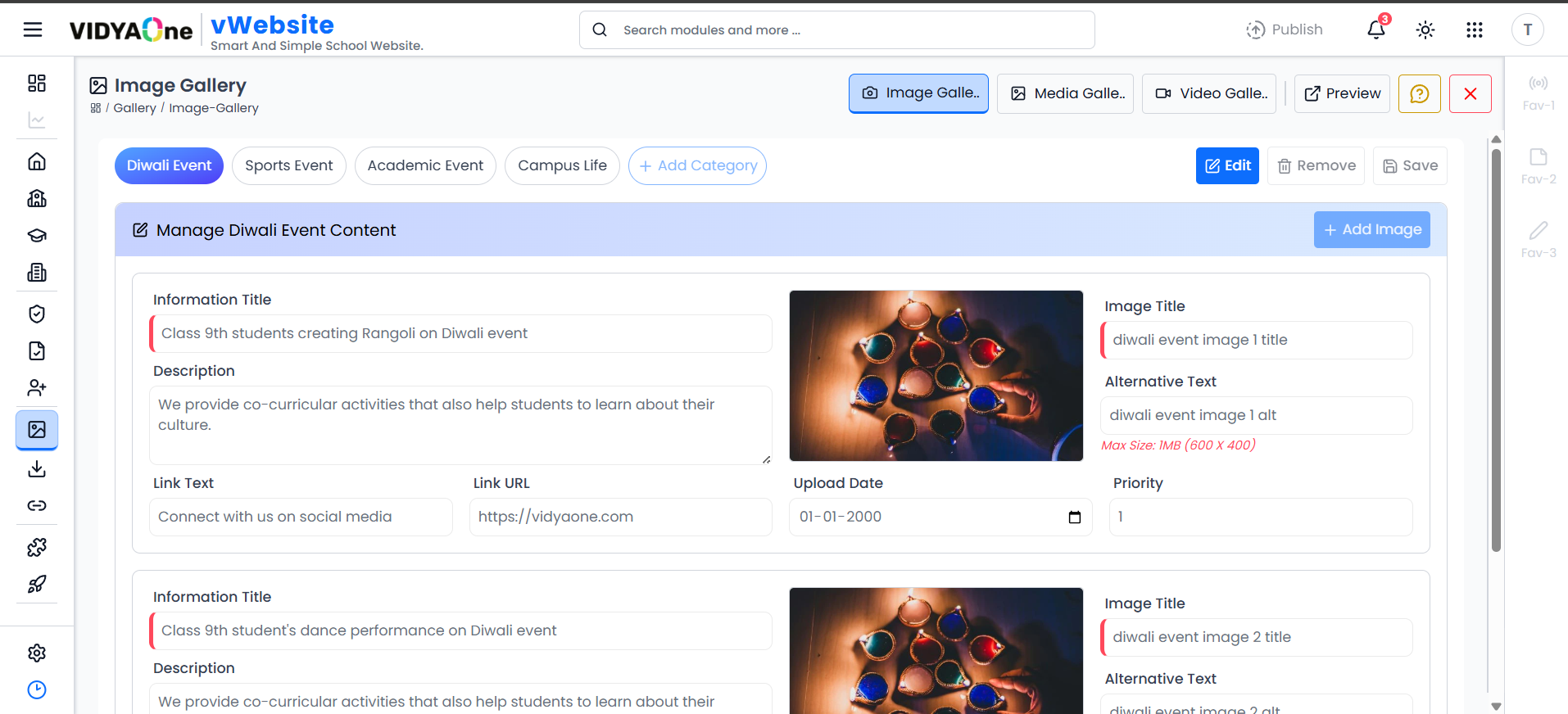Click the vertical scrollbar thumb
The image size is (1568, 714).
[1496, 350]
